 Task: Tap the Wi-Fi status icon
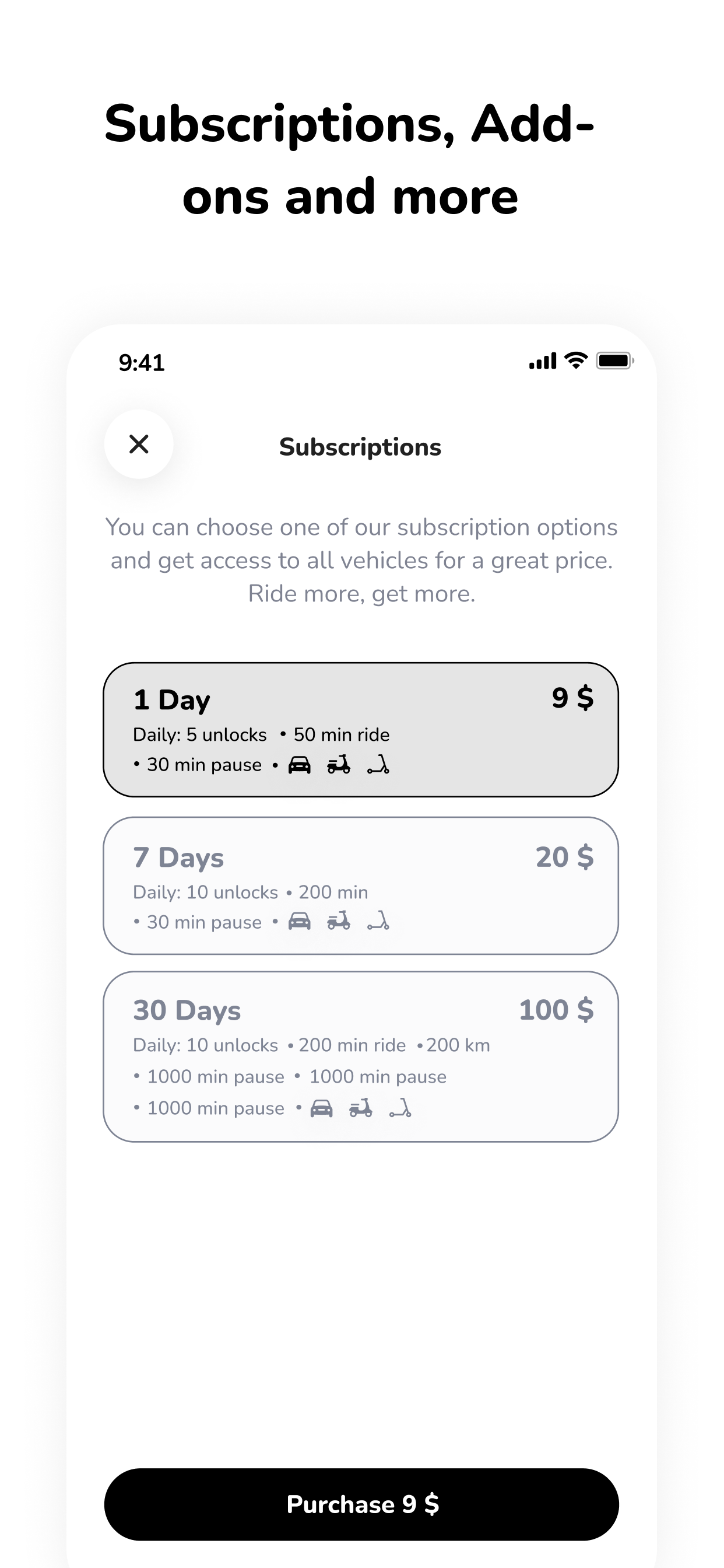[x=575, y=360]
